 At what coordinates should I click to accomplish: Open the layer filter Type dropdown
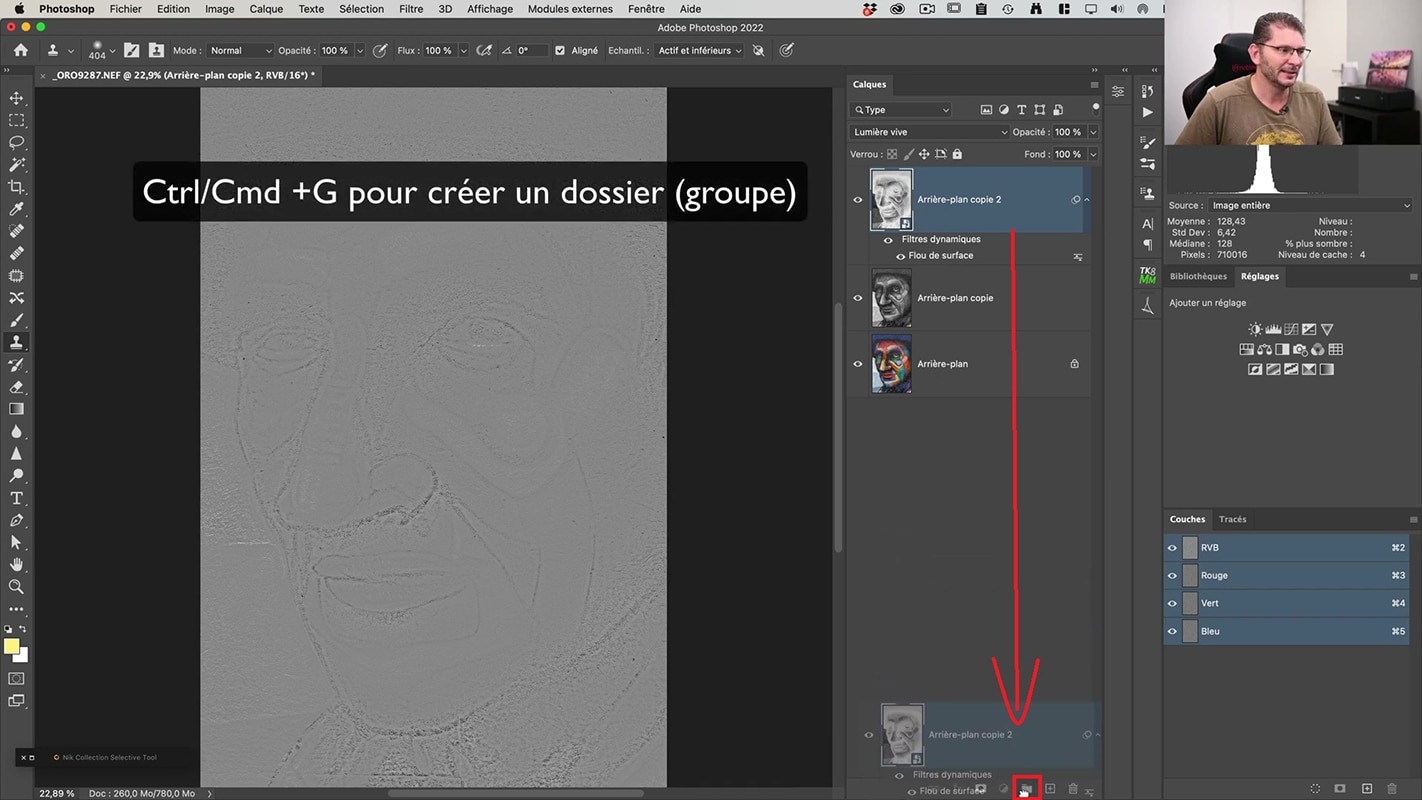(901, 110)
